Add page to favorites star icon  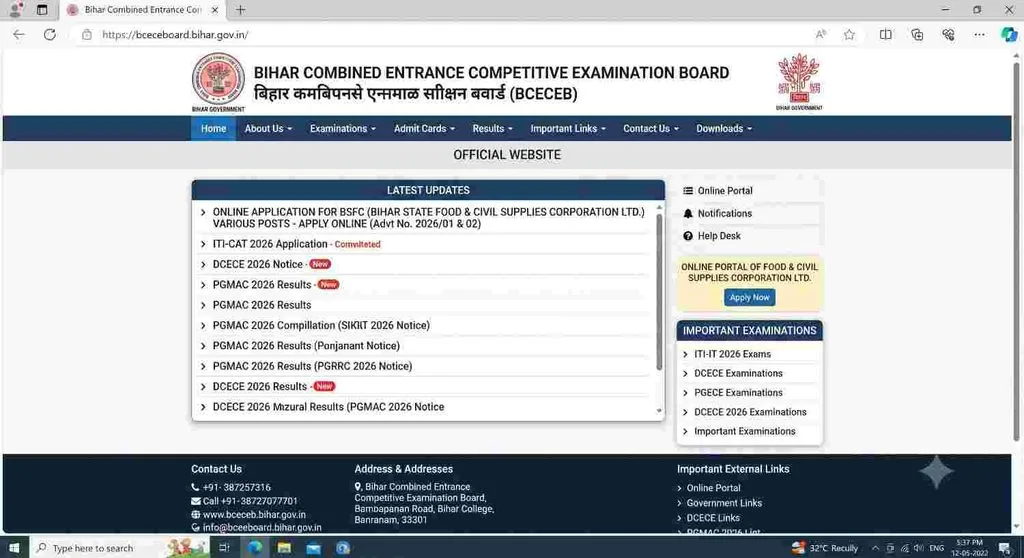[849, 35]
